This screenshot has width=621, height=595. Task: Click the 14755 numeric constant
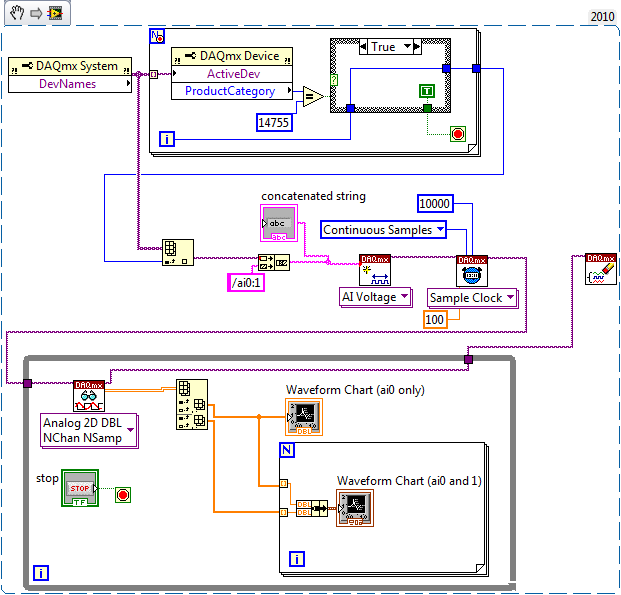coord(274,122)
